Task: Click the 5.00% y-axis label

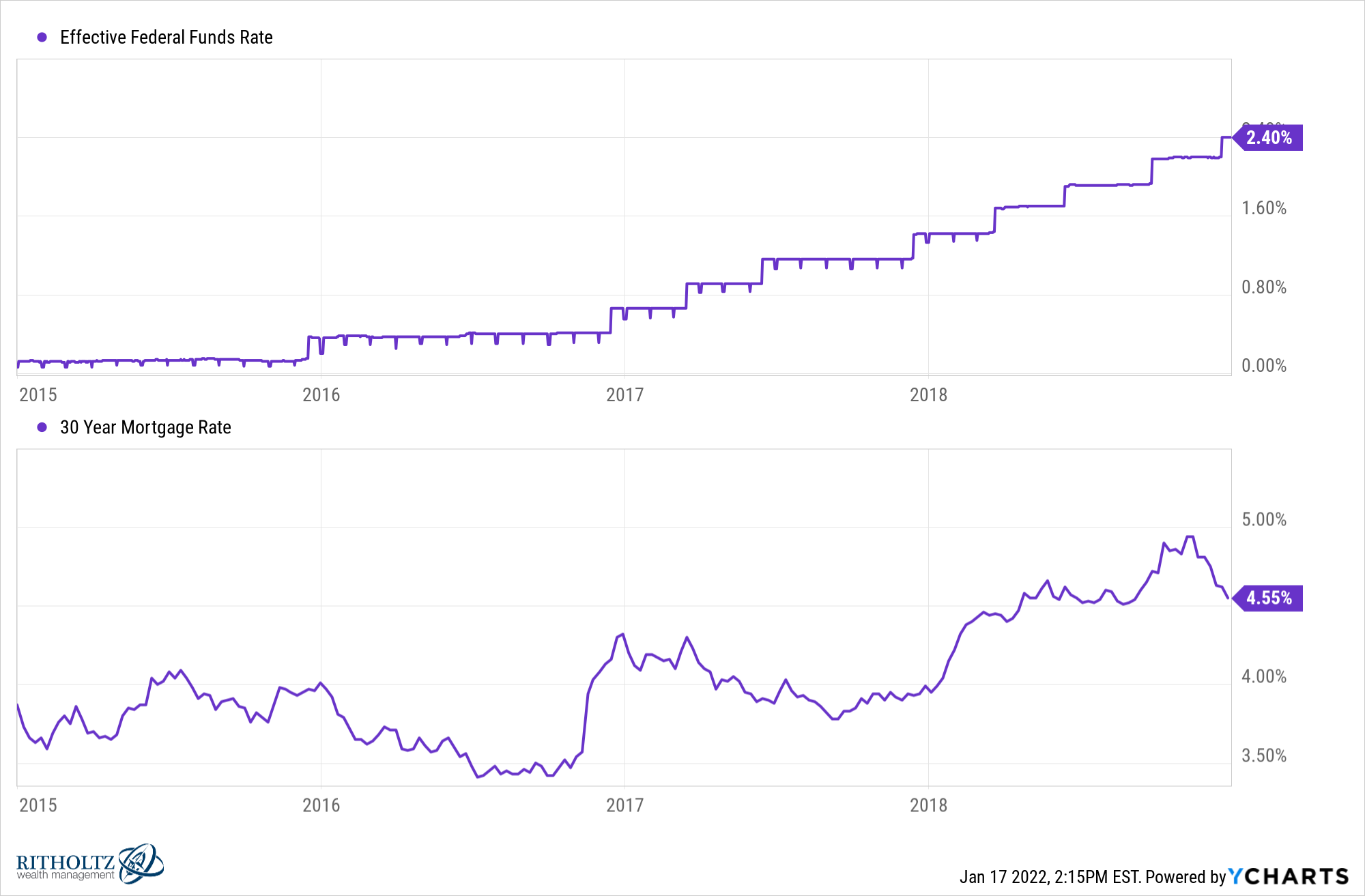Action: click(x=1264, y=520)
